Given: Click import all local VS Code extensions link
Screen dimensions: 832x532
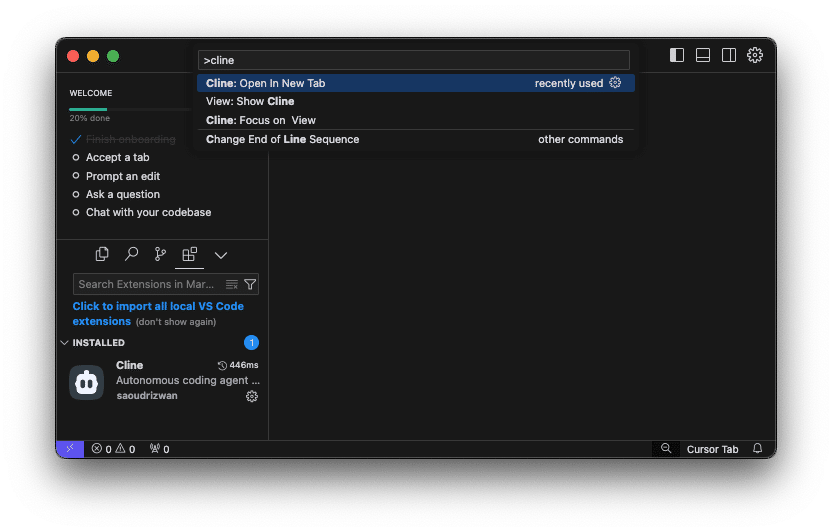Looking at the screenshot, I should (158, 313).
